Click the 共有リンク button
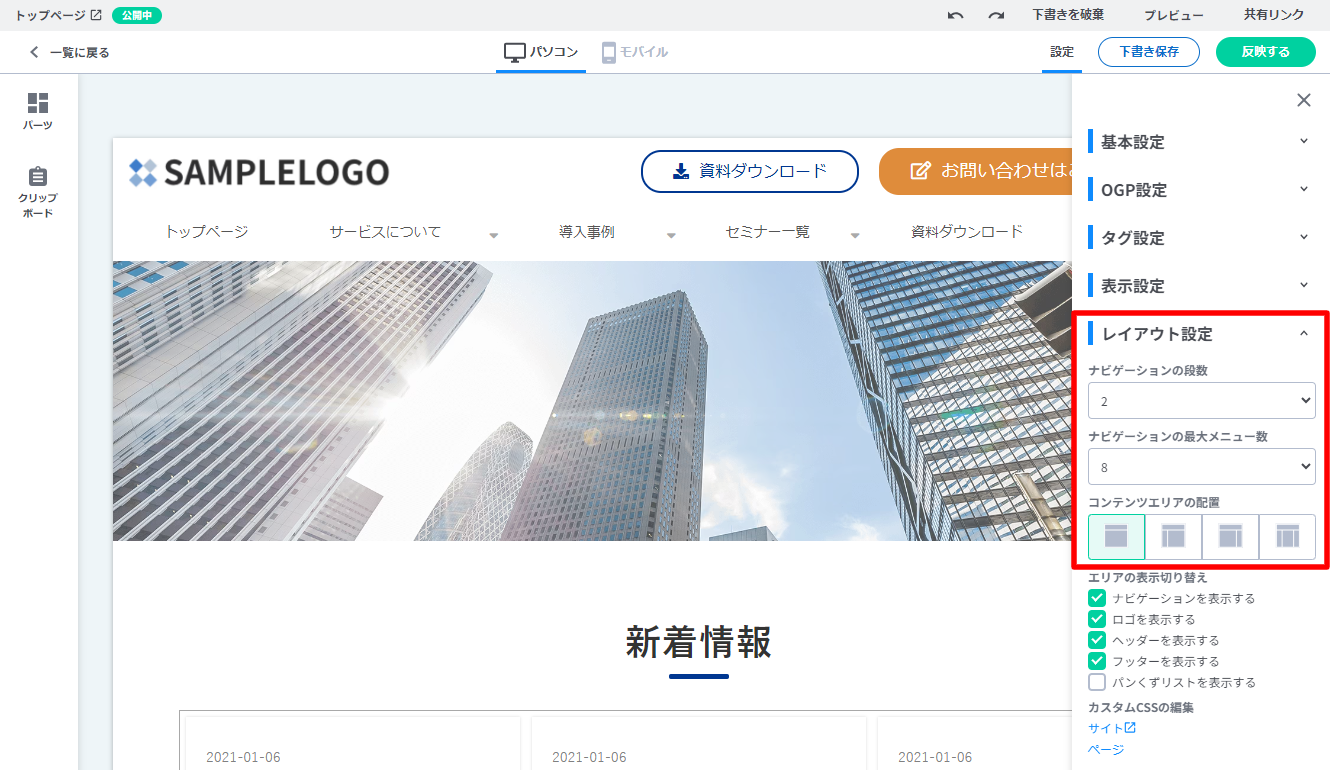Viewport: 1330px width, 770px height. pyautogui.click(x=1274, y=15)
